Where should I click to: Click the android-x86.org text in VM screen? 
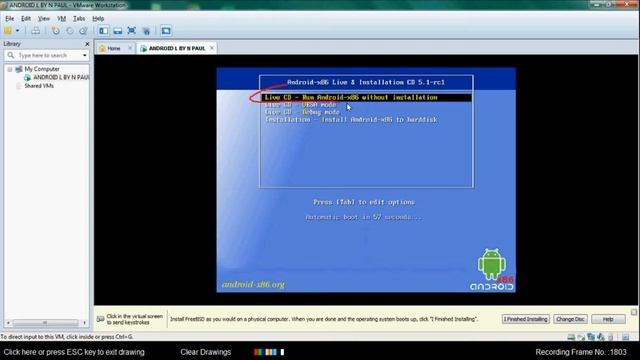coord(253,284)
